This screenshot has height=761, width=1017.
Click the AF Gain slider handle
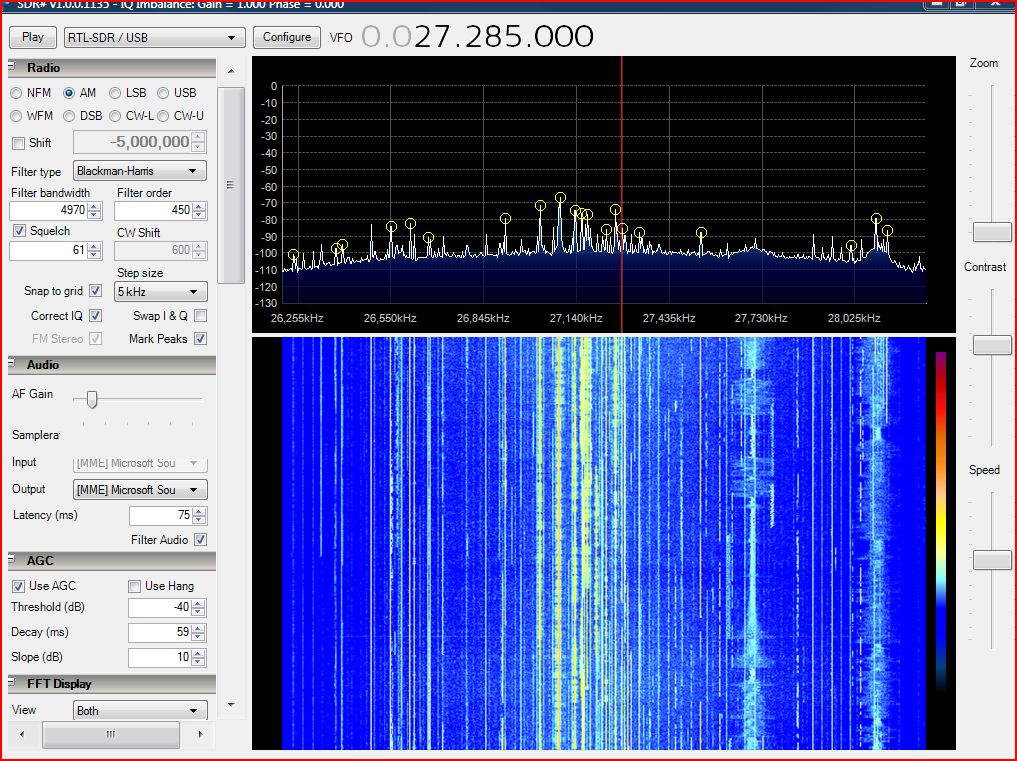pos(92,399)
